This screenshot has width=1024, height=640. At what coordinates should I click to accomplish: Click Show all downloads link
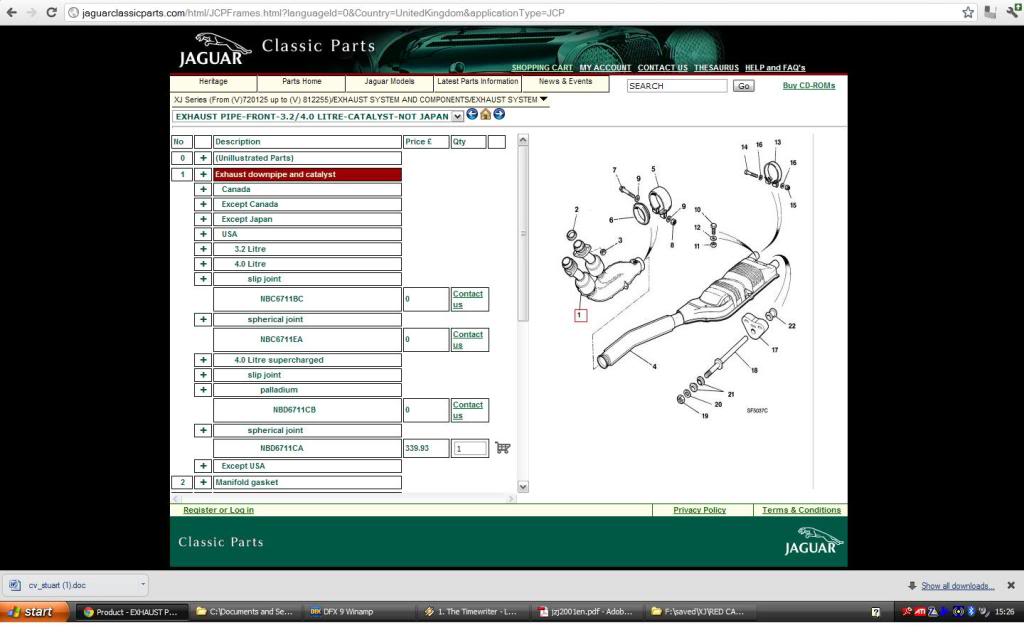957,586
